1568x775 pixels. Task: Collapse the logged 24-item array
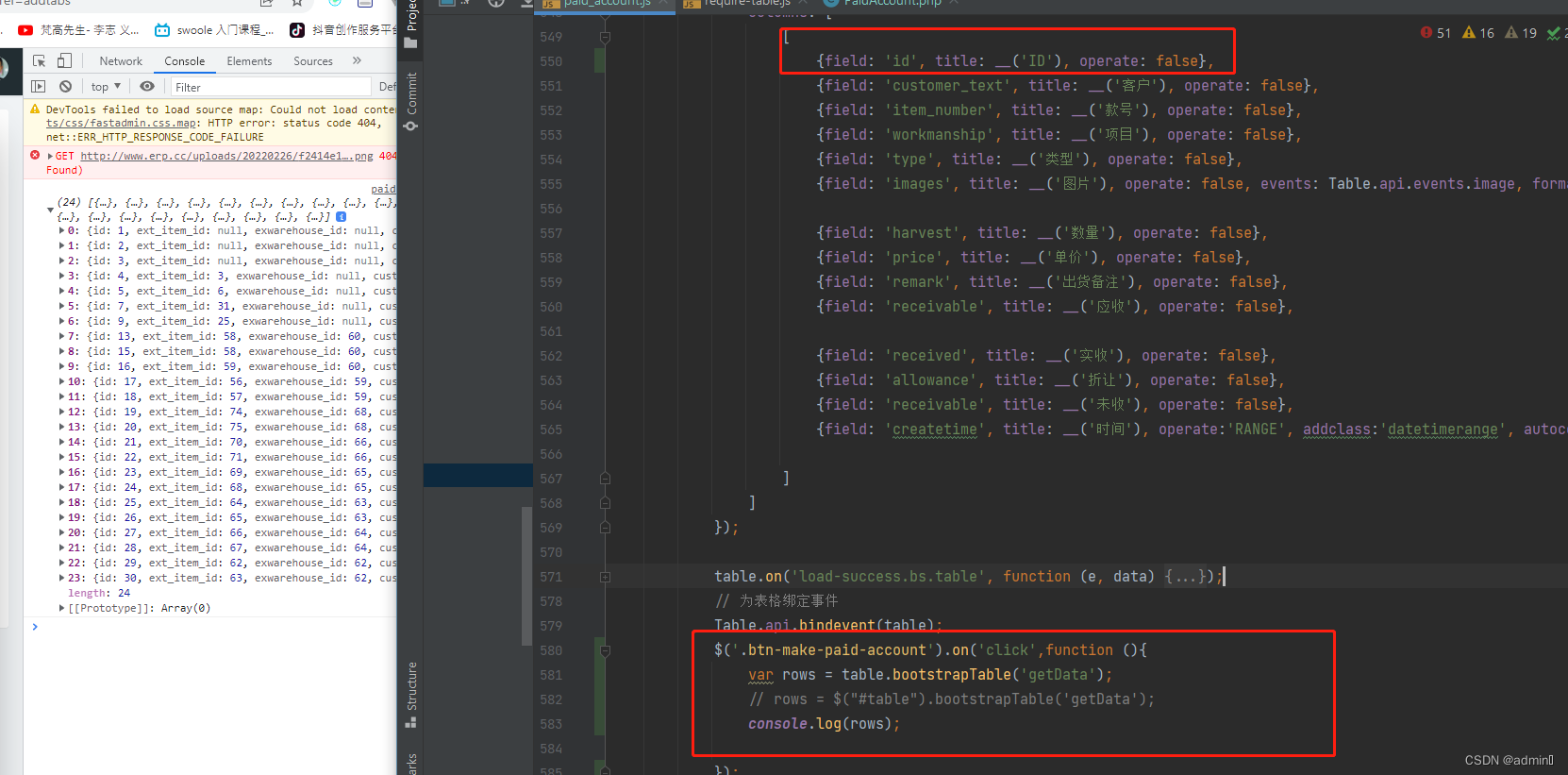click(50, 210)
